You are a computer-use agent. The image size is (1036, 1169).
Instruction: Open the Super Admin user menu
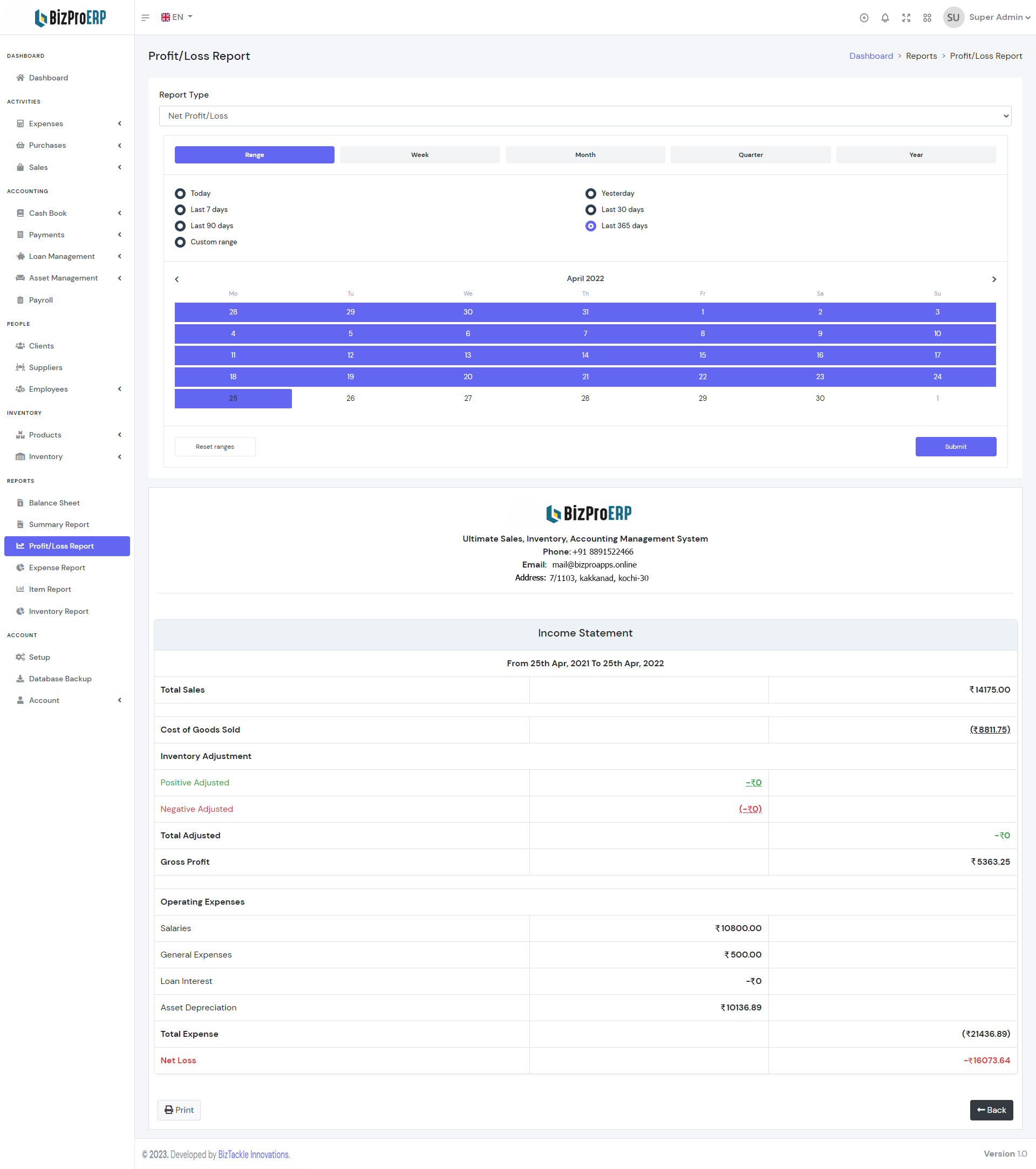point(999,17)
